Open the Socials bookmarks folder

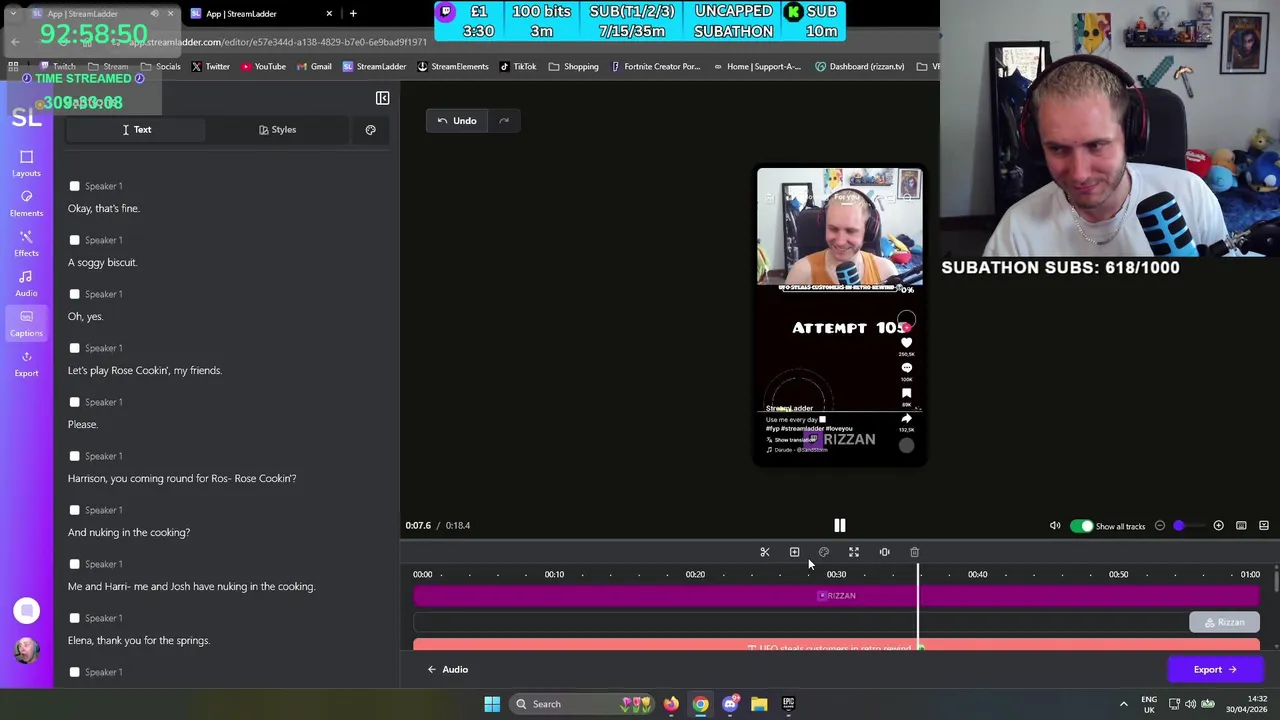[x=160, y=67]
